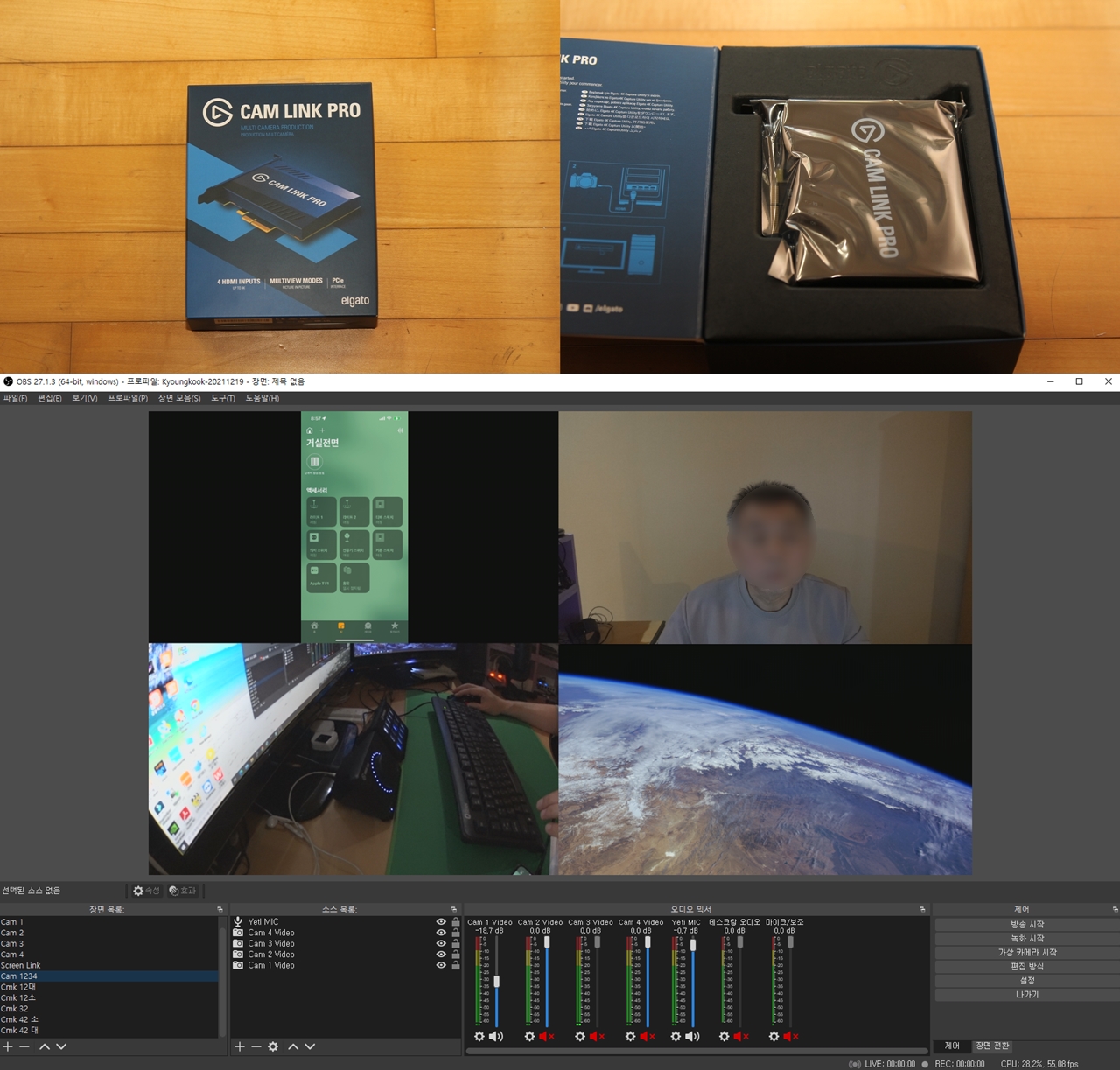1120x1070 pixels.
Task: Unmute the Cam 3 Video audio channel
Action: 598,1037
